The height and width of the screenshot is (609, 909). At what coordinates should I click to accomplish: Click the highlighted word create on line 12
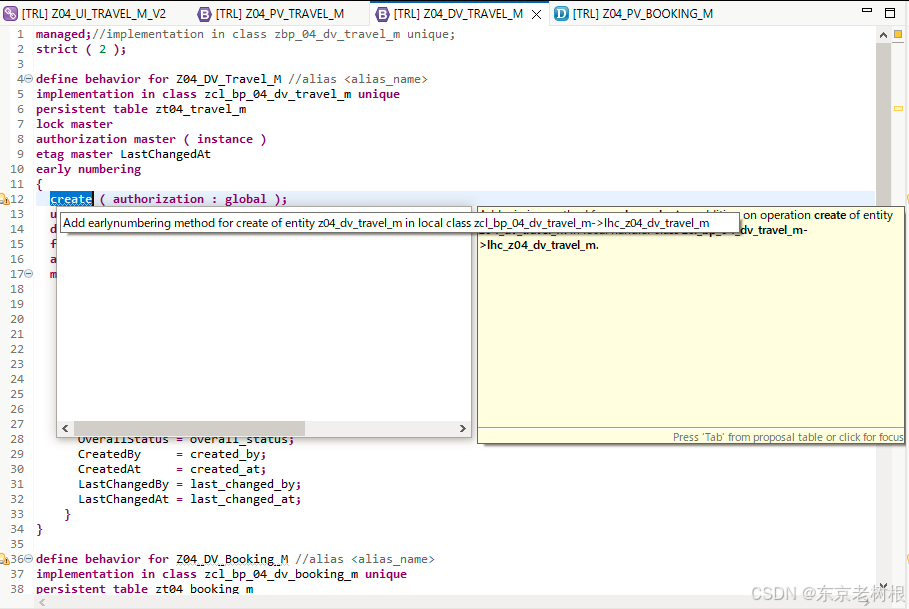(x=71, y=199)
